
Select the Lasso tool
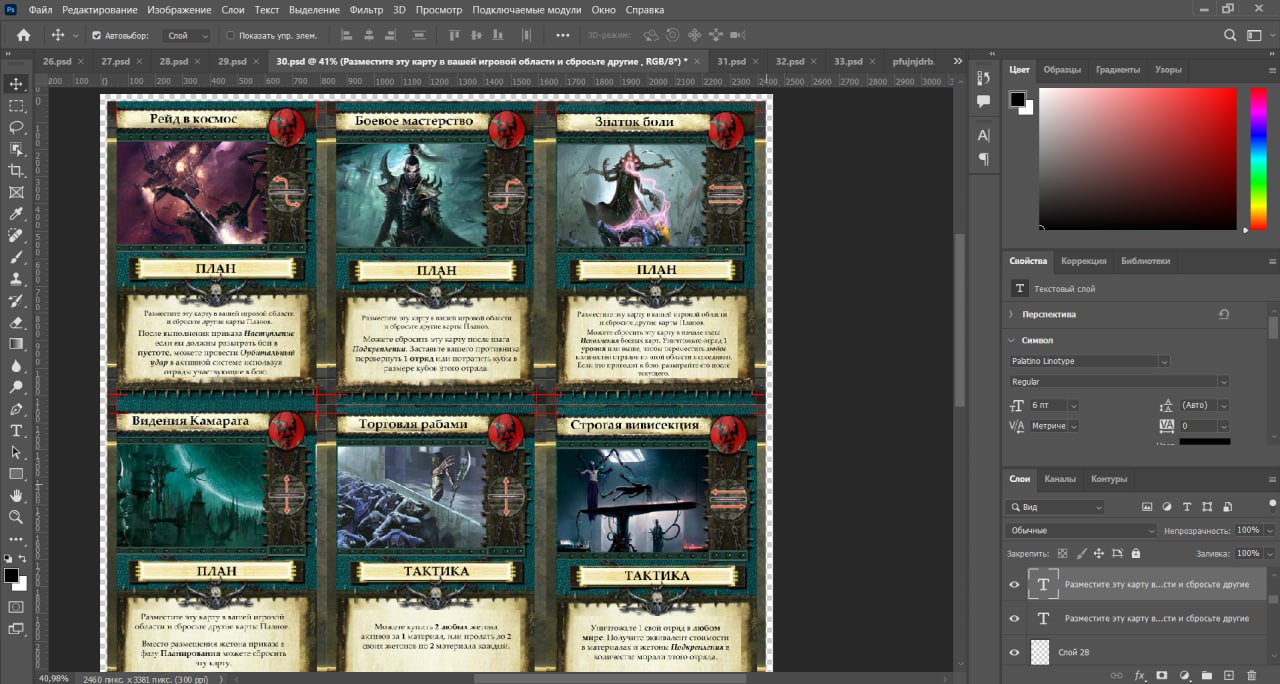(x=16, y=127)
